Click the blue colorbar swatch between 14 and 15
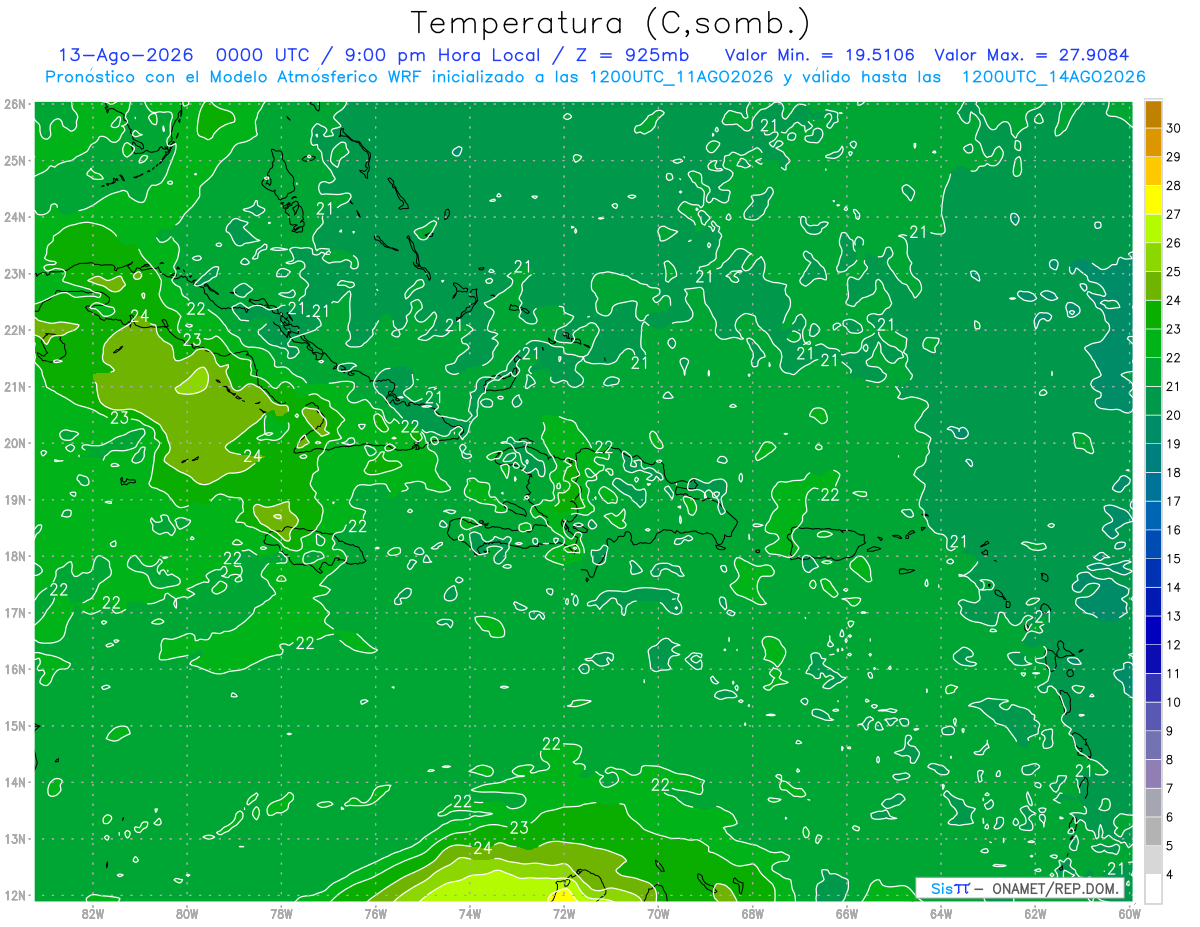1200x927 pixels. [1153, 573]
